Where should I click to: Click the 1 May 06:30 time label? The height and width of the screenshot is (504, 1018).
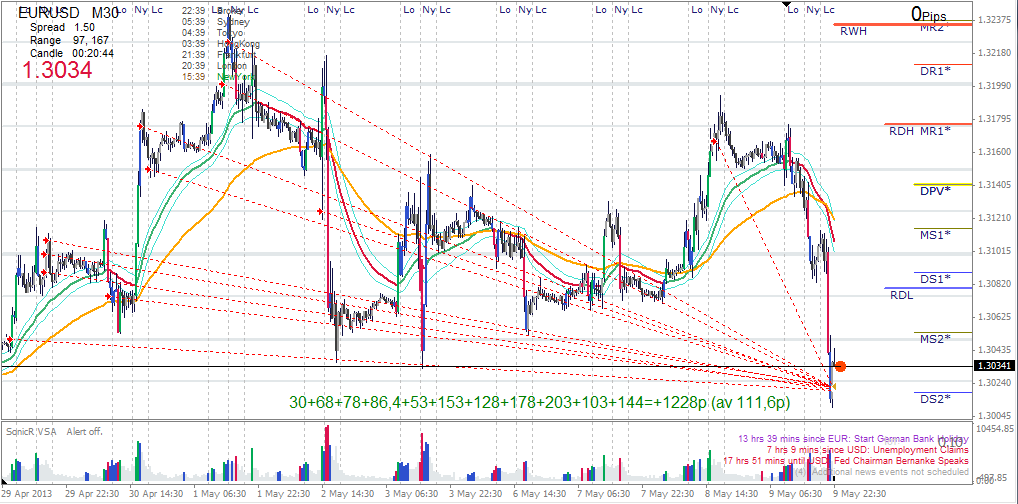(x=218, y=494)
